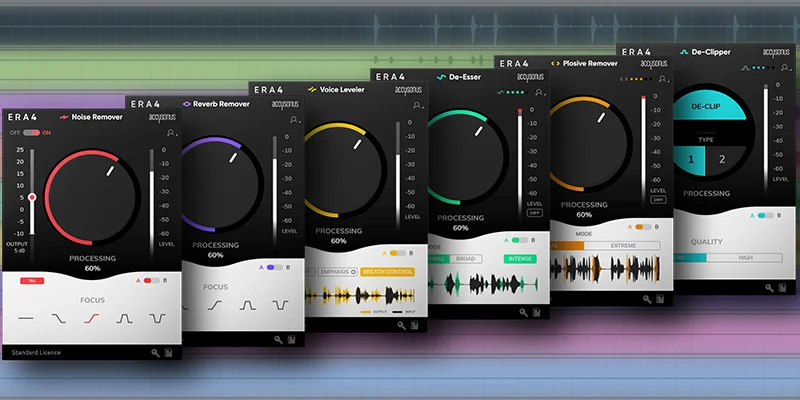Select BROAD mode in De-Esser
800x400 pixels.
[x=466, y=259]
